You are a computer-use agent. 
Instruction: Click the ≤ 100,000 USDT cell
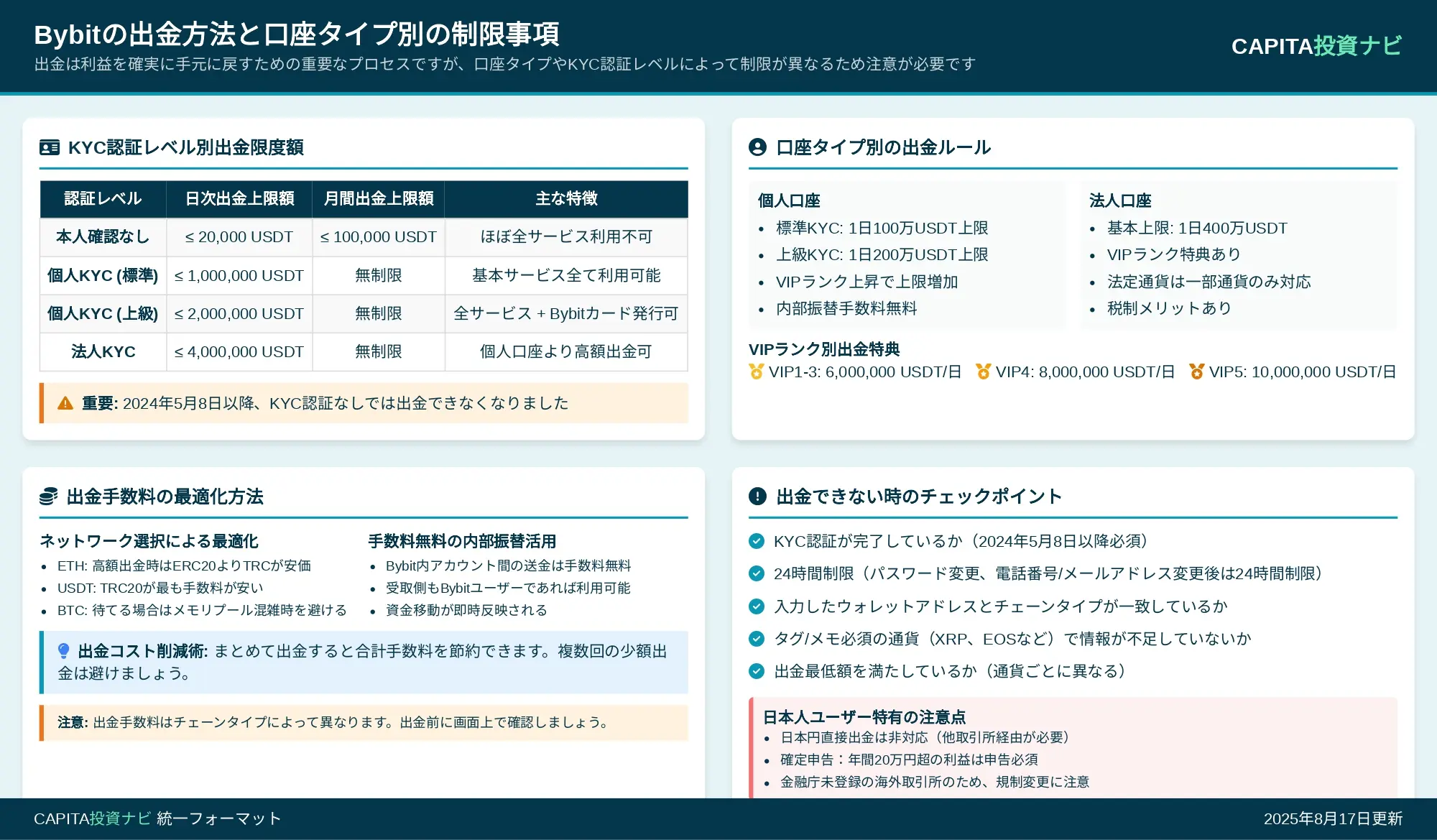(x=379, y=237)
